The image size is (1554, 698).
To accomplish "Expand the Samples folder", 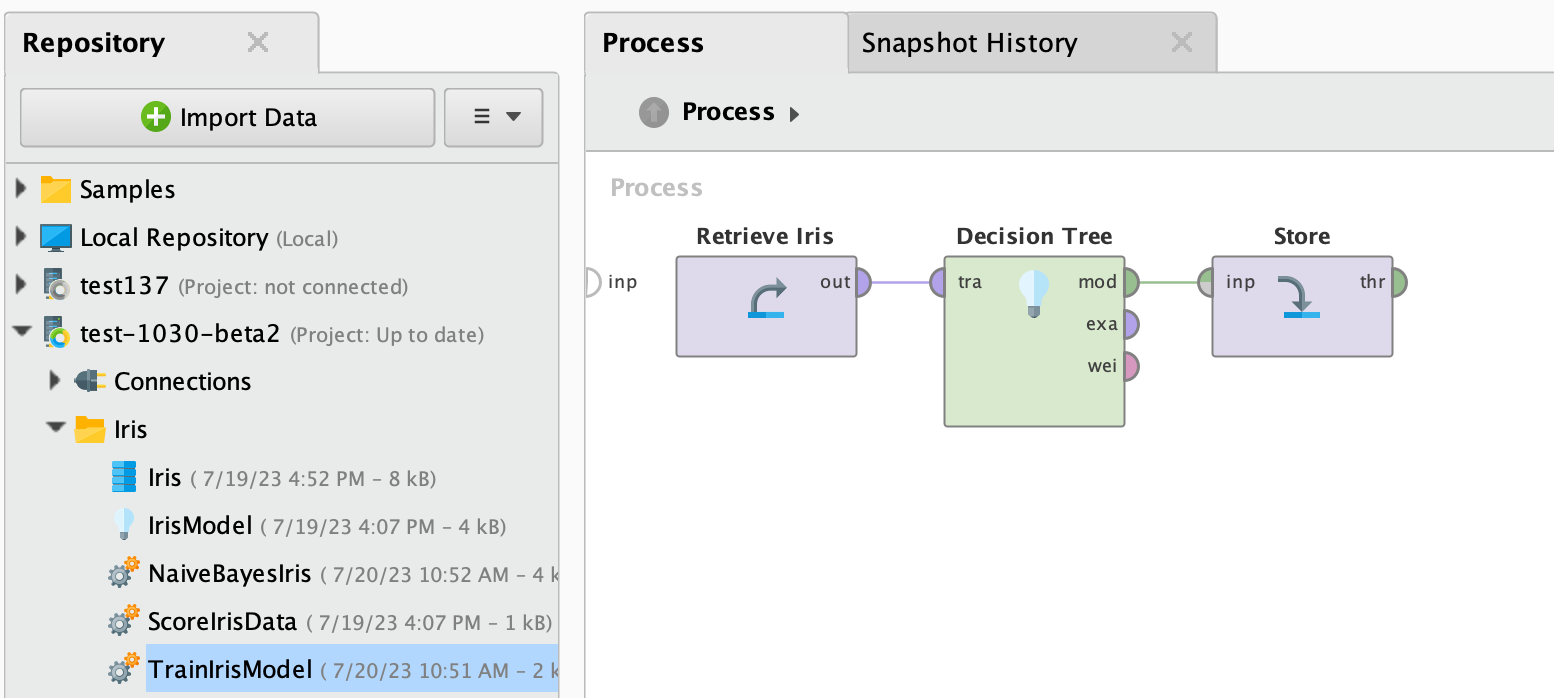I will (21, 189).
